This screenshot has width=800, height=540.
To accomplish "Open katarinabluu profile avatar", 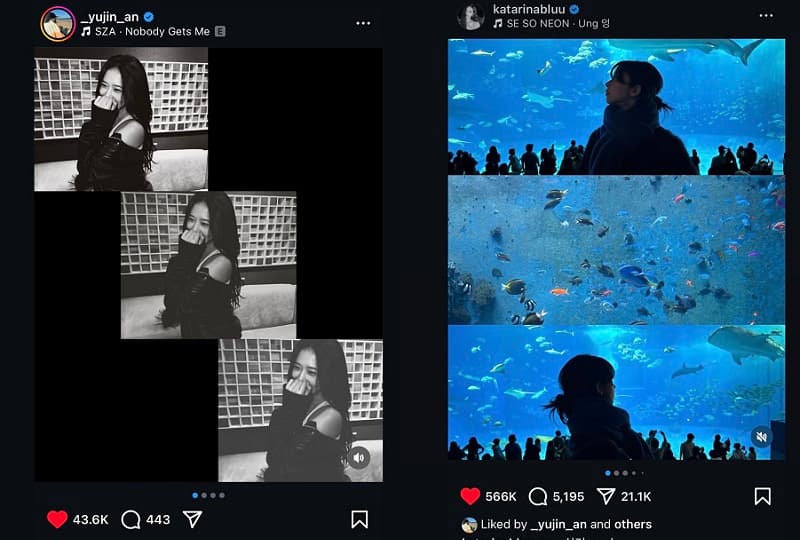I will (x=471, y=16).
